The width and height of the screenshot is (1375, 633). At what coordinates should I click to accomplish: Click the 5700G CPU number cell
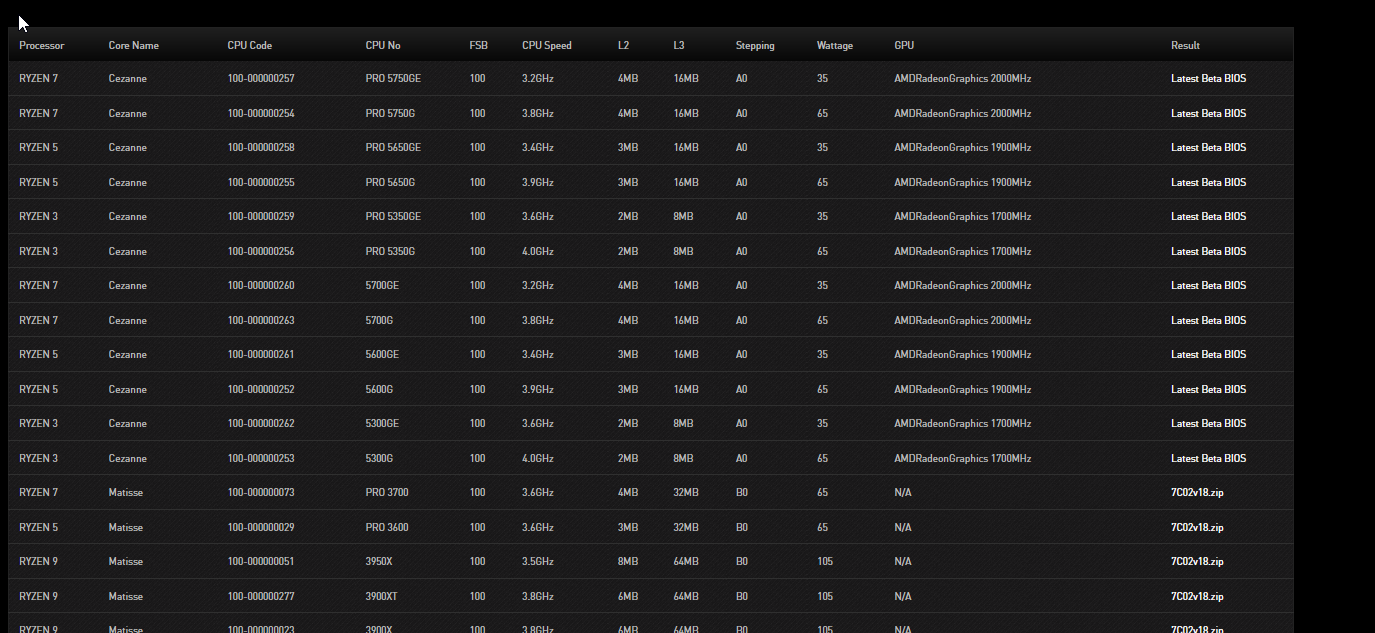pyautogui.click(x=379, y=320)
